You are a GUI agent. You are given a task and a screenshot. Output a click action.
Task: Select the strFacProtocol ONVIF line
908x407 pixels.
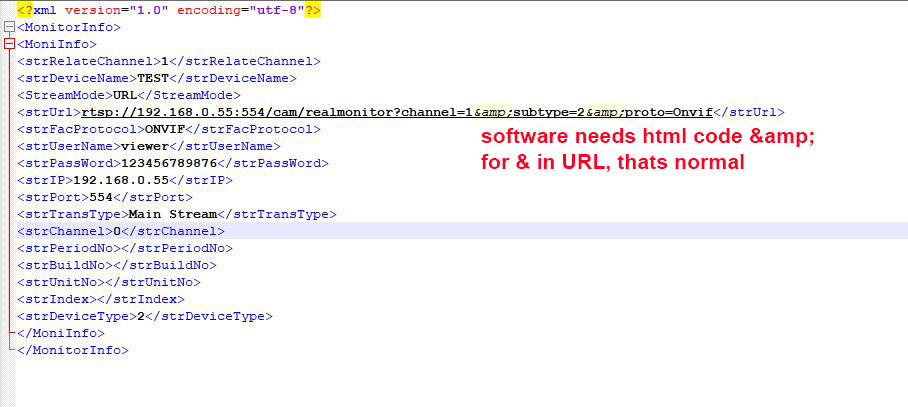point(168,129)
